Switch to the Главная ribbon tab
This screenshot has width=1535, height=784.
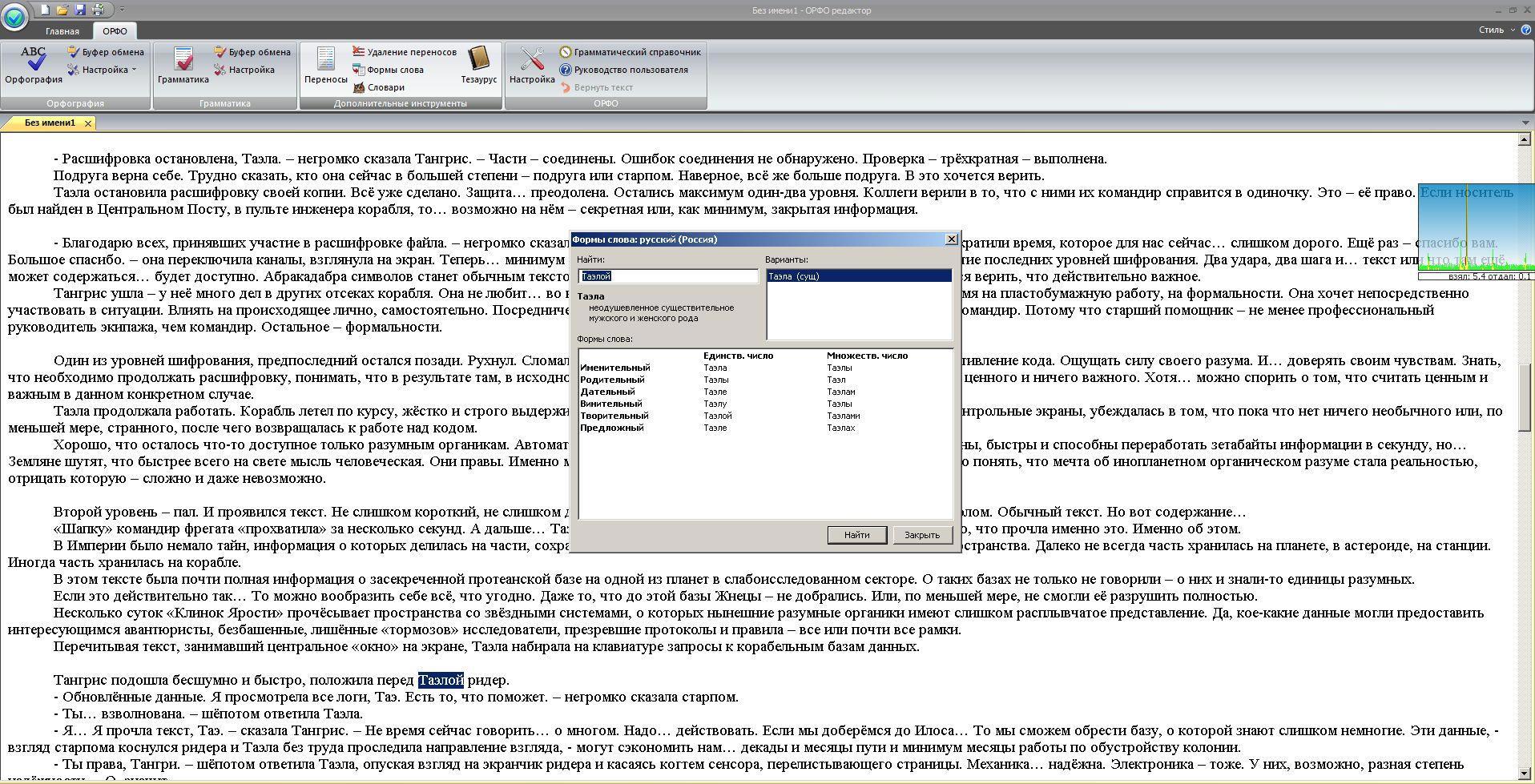pyautogui.click(x=62, y=31)
